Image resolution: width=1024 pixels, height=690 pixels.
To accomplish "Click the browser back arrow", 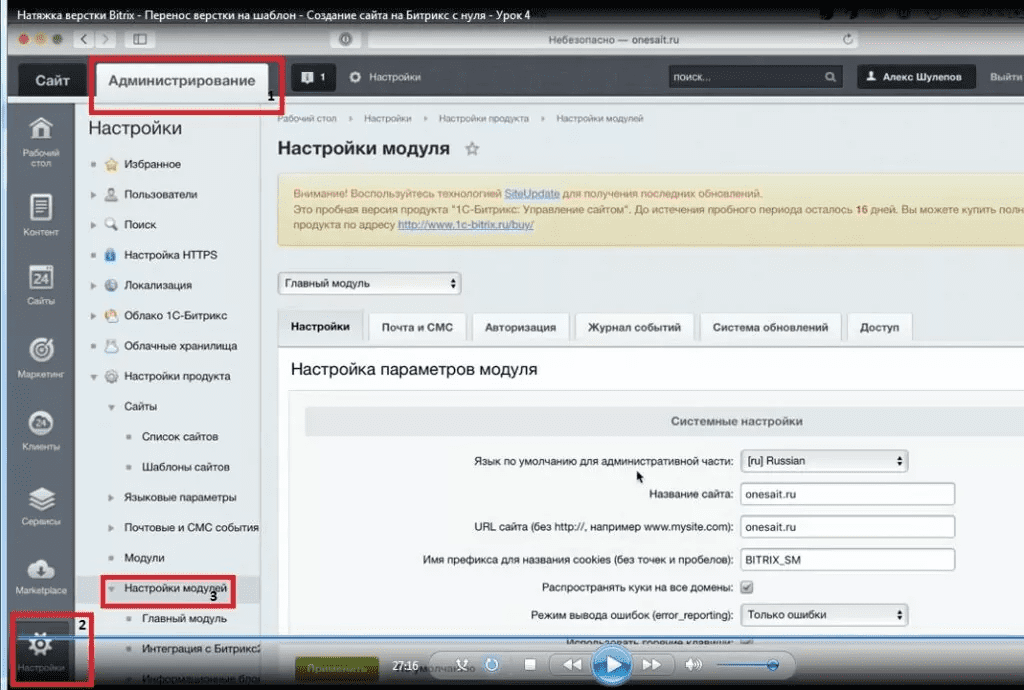I will pos(84,39).
